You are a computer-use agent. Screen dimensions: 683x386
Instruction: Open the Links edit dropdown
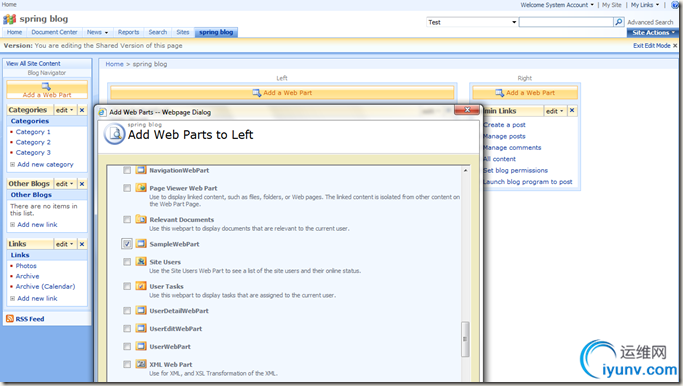(65, 244)
